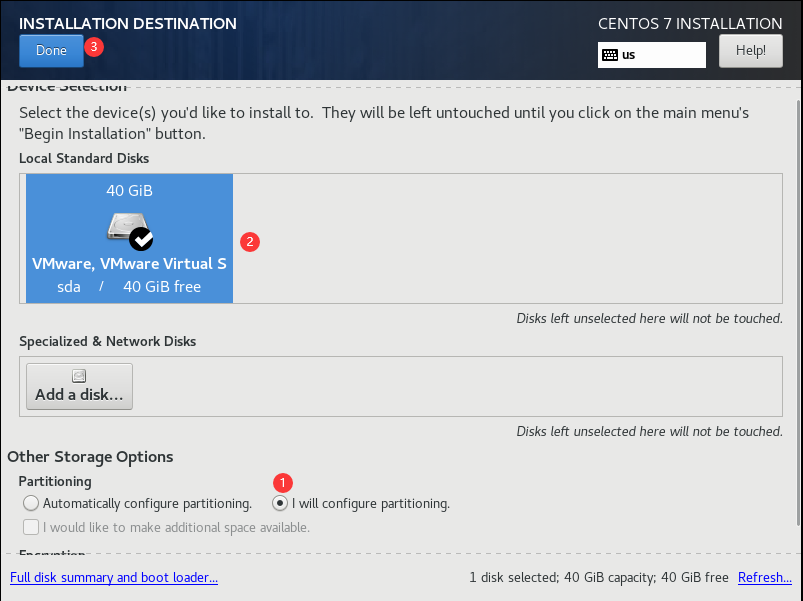Open Full disk summary and boot loader link
The width and height of the screenshot is (803, 601).
coord(114,577)
